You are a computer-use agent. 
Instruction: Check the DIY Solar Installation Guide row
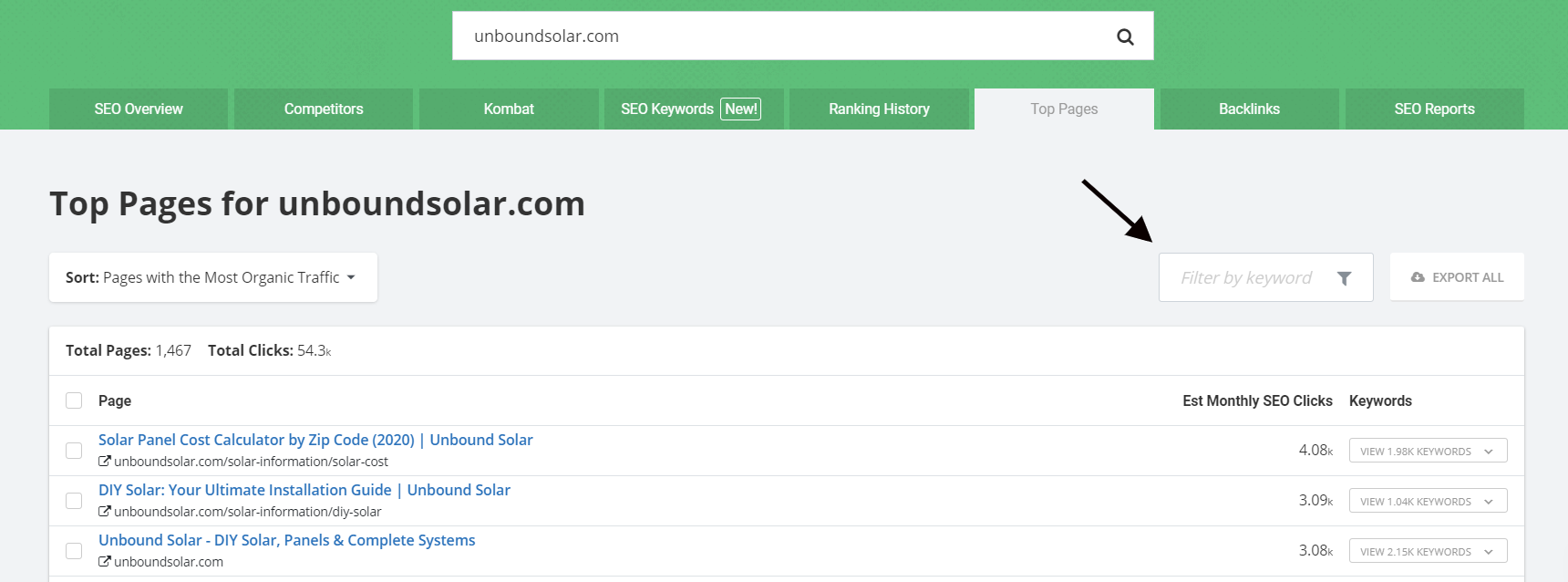click(x=74, y=501)
